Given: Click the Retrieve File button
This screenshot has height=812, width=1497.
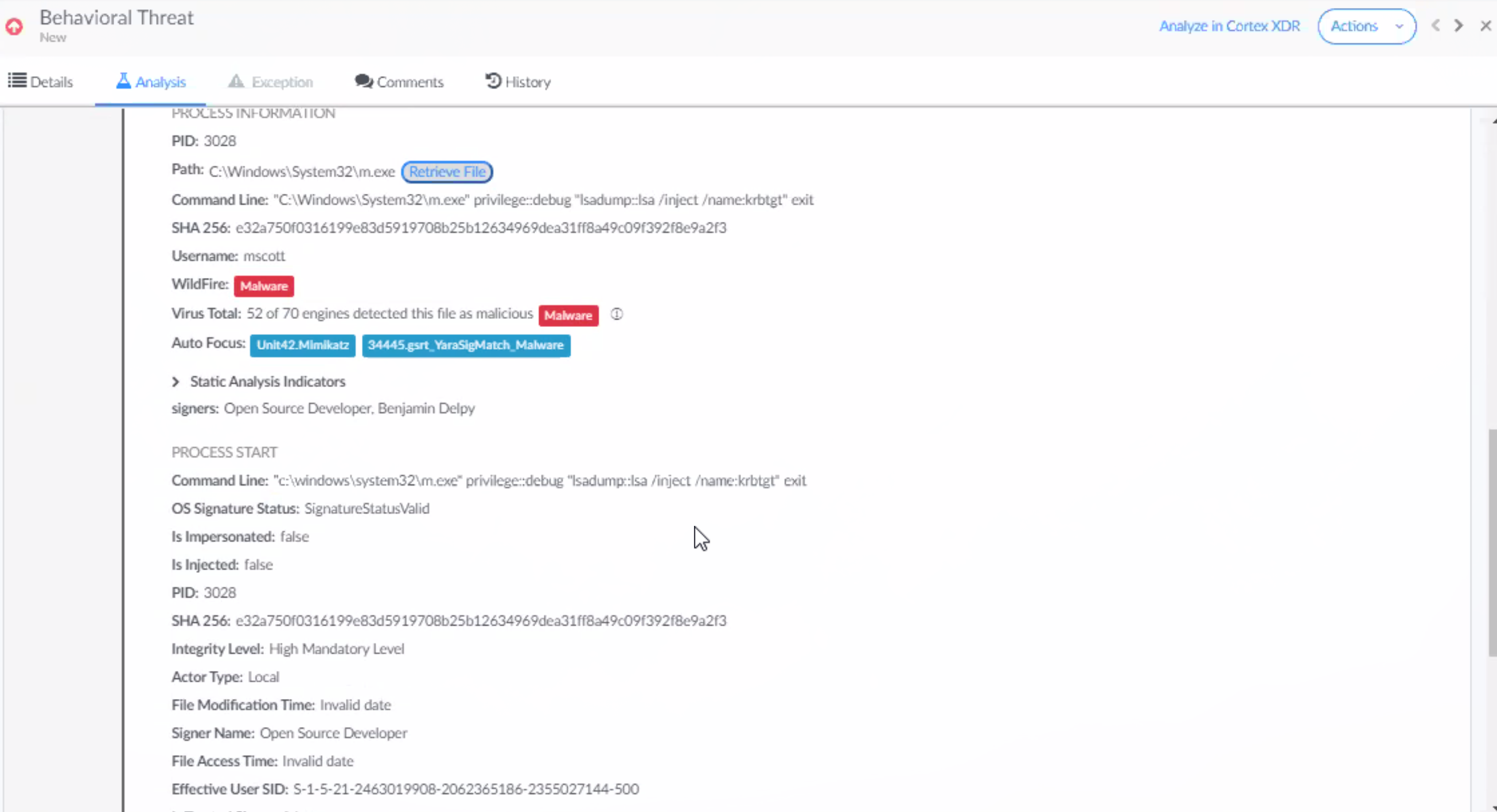Looking at the screenshot, I should coord(447,172).
